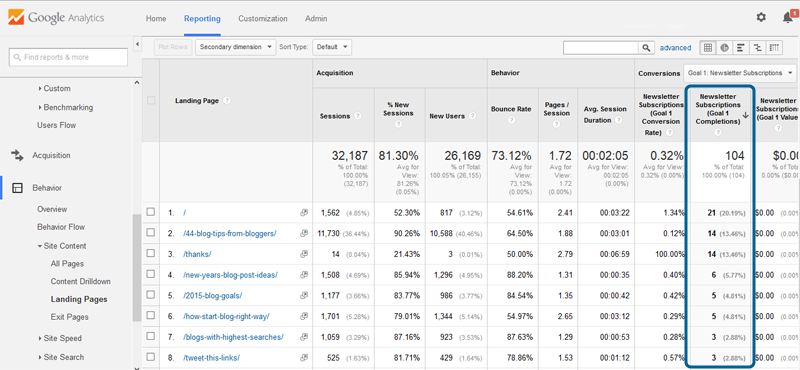Open the Secondary dimension dropdown
Image resolution: width=800 pixels, height=370 pixels.
click(x=235, y=47)
